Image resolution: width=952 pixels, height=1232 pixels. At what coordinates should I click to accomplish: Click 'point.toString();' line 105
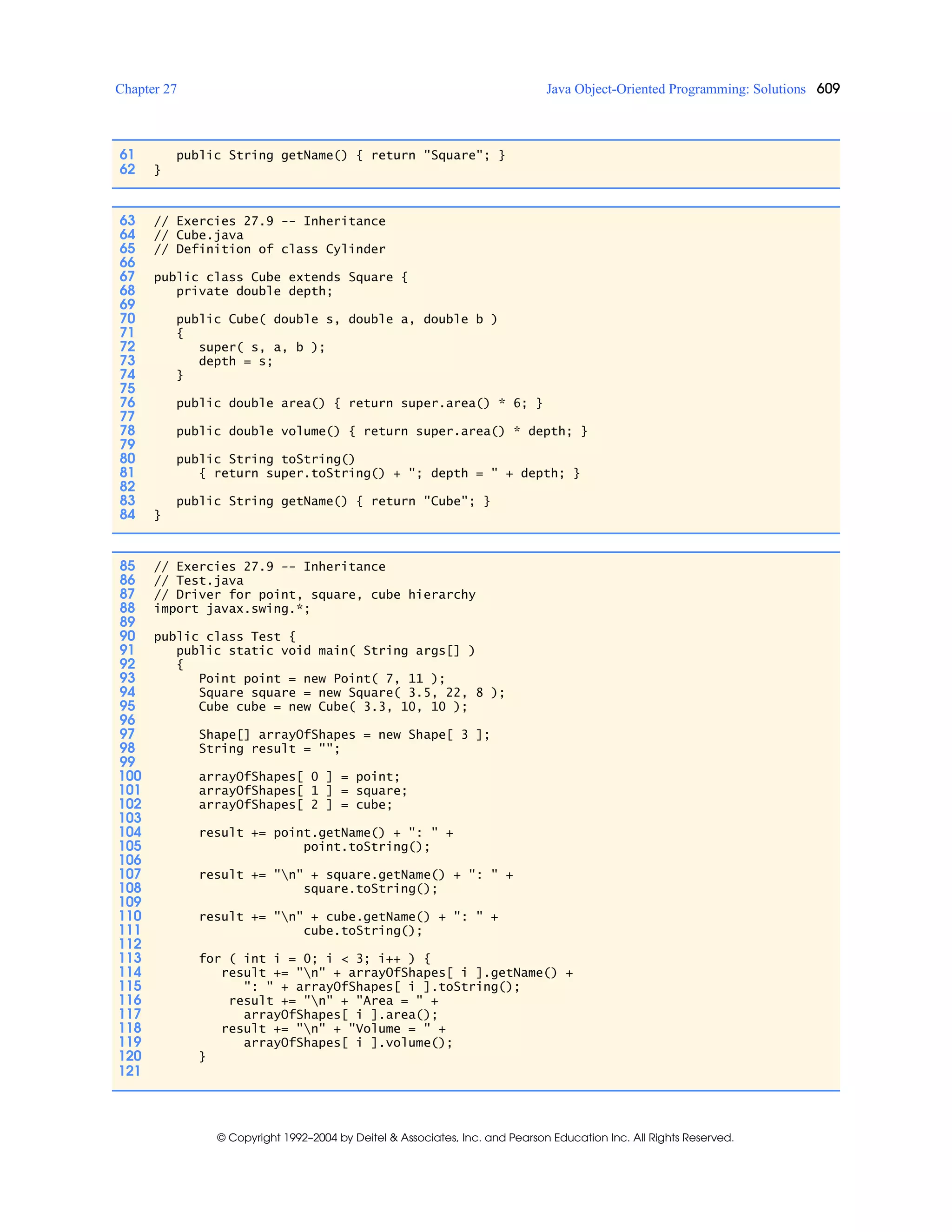tap(367, 847)
